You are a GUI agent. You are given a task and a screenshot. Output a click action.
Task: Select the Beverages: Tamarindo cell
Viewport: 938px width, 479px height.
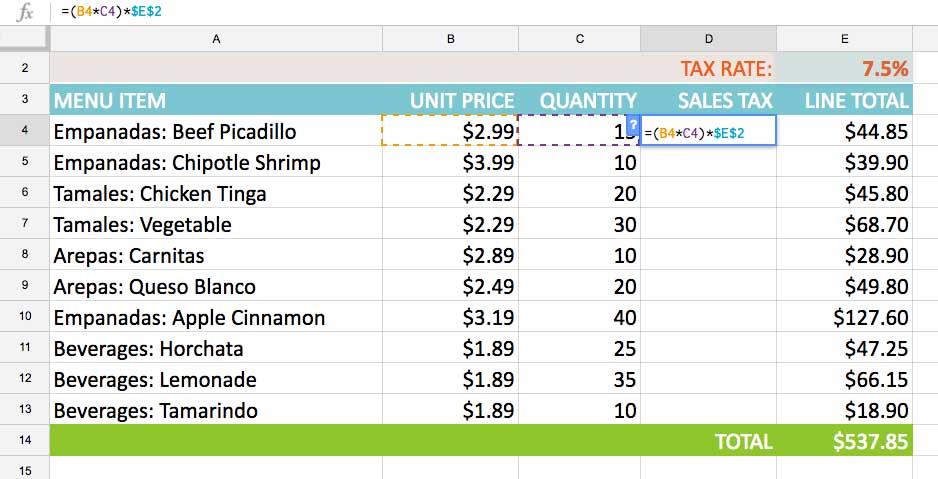216,410
